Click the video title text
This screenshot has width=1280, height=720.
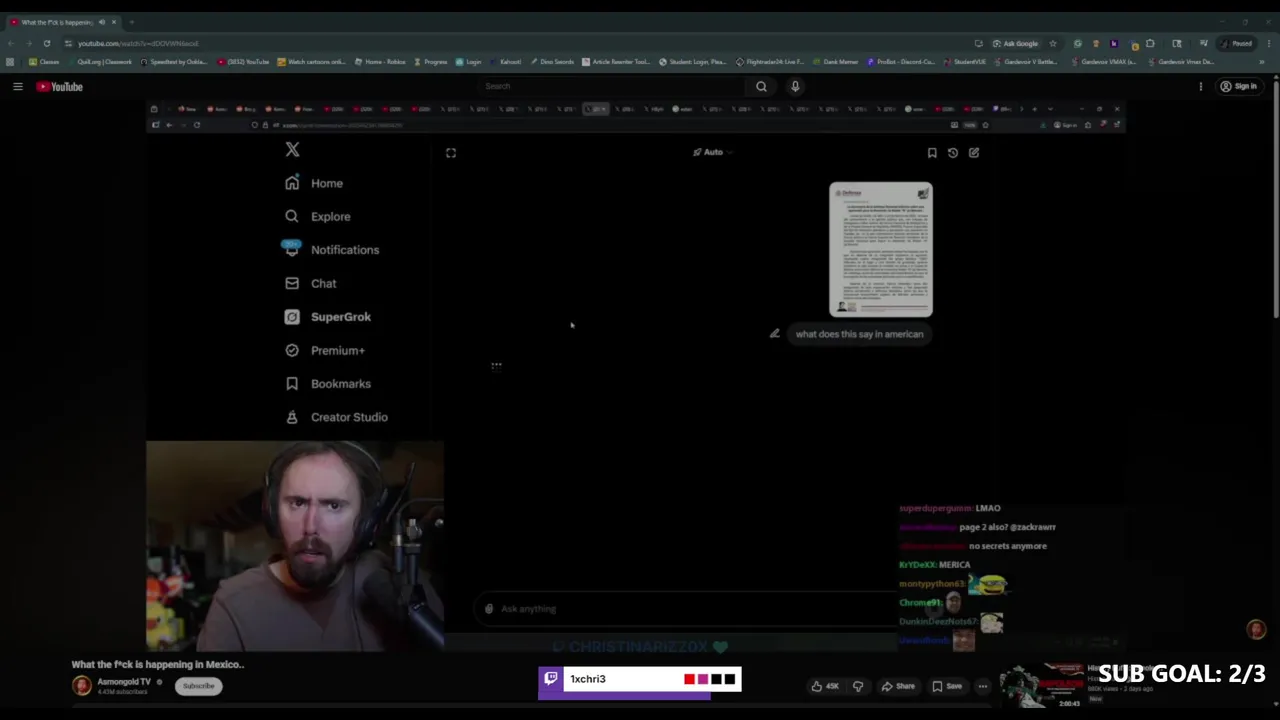[158, 664]
